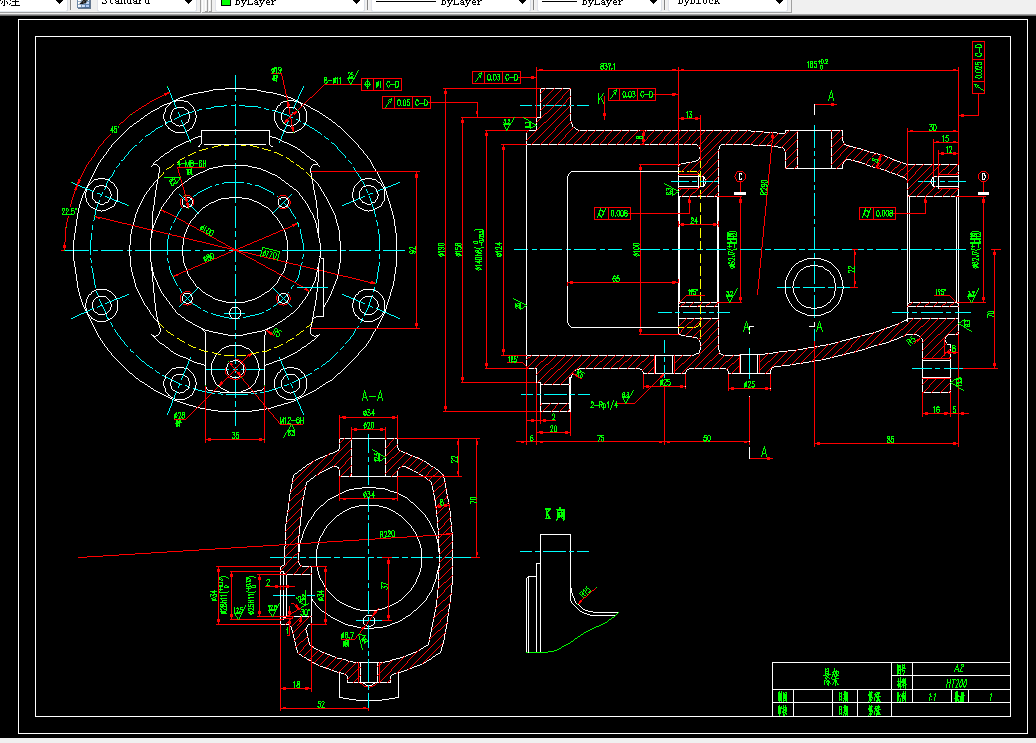Select the 92 vertical dimension
The image size is (1036, 743).
[413, 250]
